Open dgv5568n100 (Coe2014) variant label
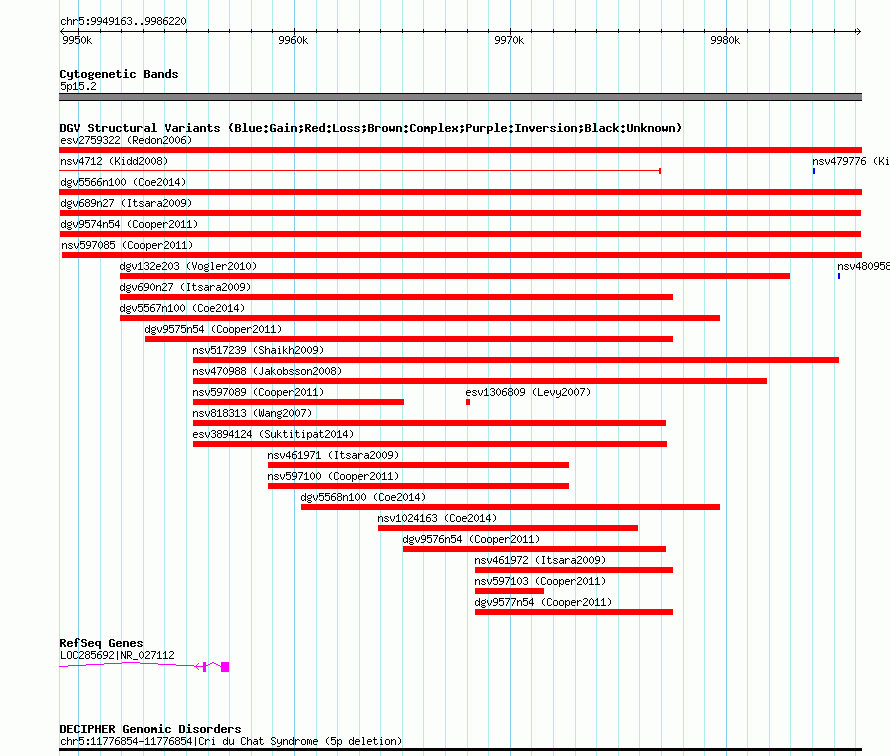890x756 pixels. click(363, 497)
